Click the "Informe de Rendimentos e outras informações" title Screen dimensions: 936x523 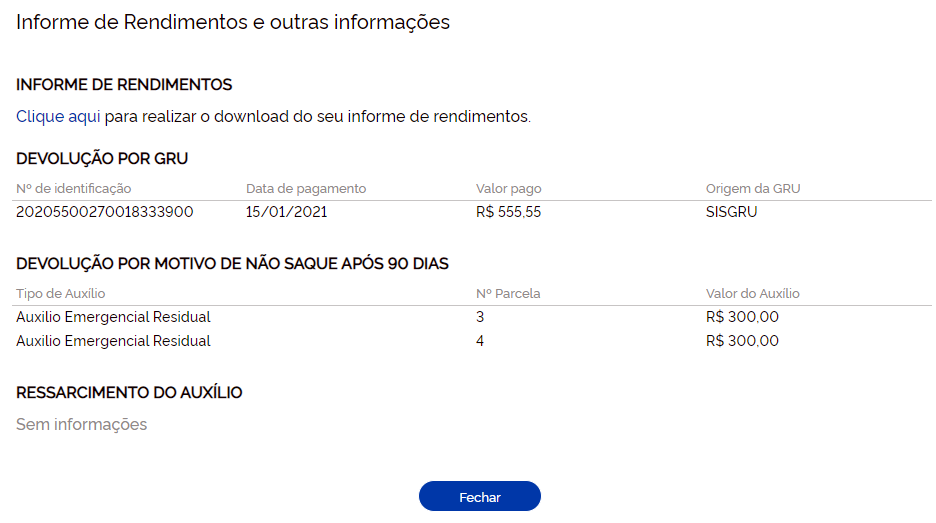click(x=233, y=22)
